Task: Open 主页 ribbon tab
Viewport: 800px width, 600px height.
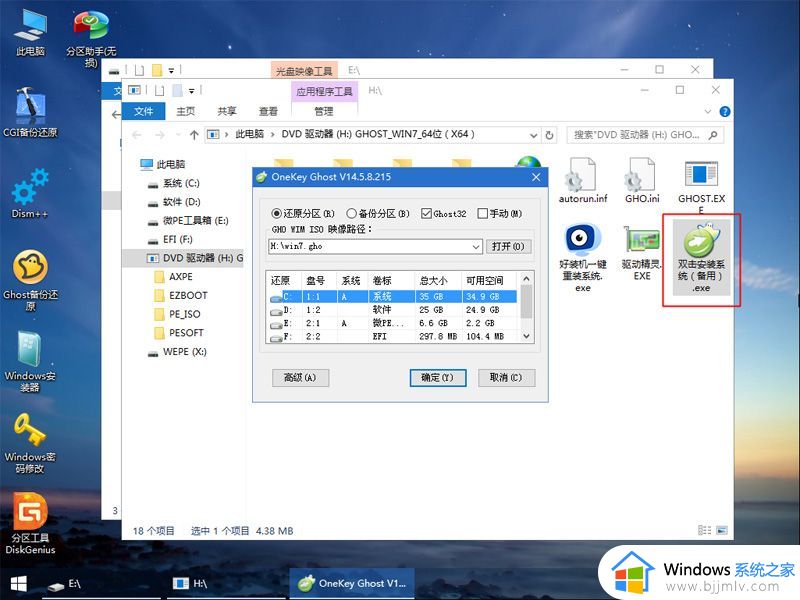Action: pyautogui.click(x=185, y=111)
